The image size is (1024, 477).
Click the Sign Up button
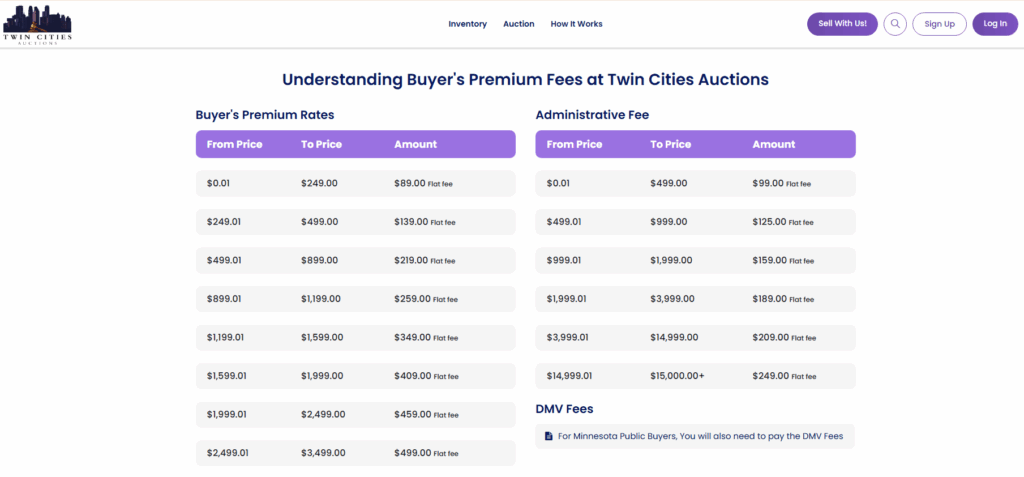[x=939, y=24]
